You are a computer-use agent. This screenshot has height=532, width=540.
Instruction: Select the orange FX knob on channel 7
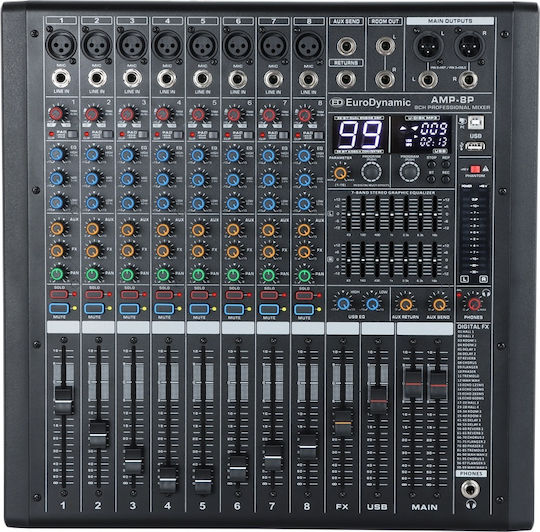point(269,251)
